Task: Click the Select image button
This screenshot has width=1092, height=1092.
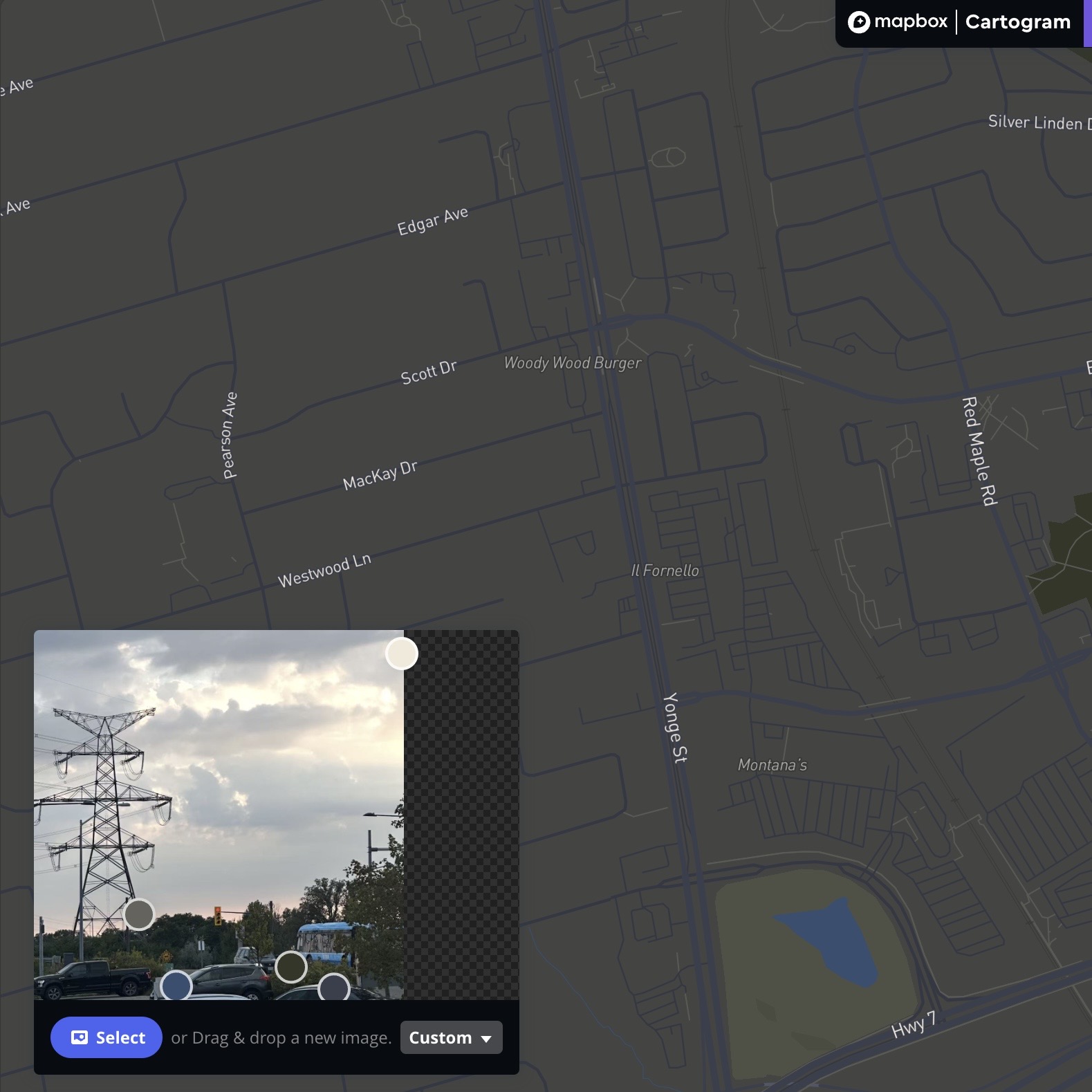Action: coord(106,1037)
